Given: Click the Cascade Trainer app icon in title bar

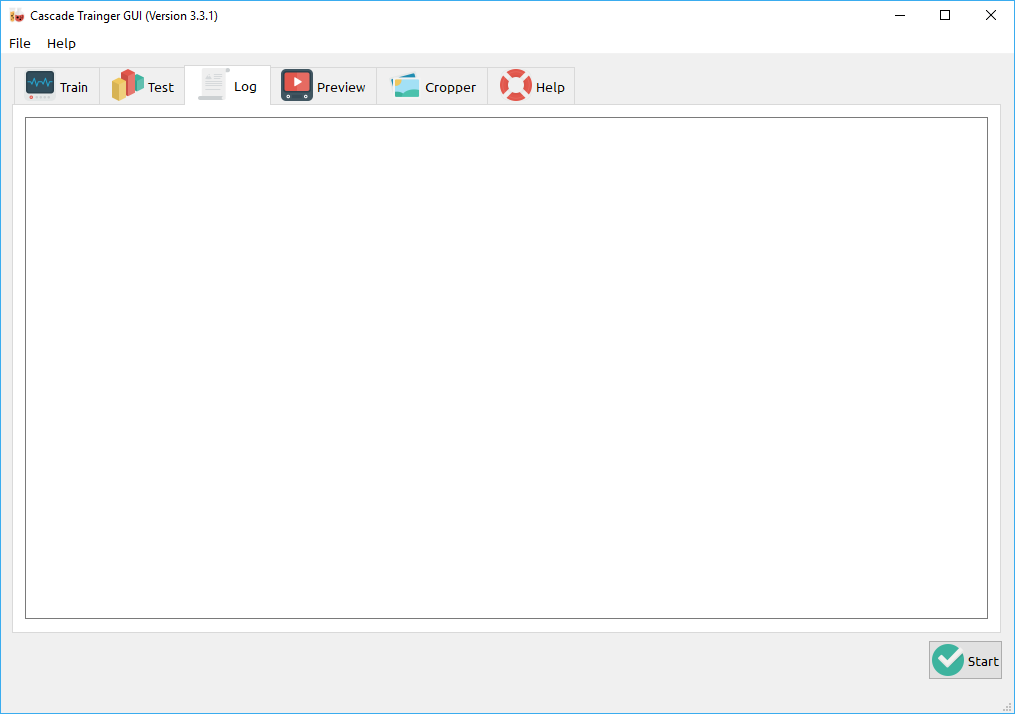Looking at the screenshot, I should [x=16, y=16].
